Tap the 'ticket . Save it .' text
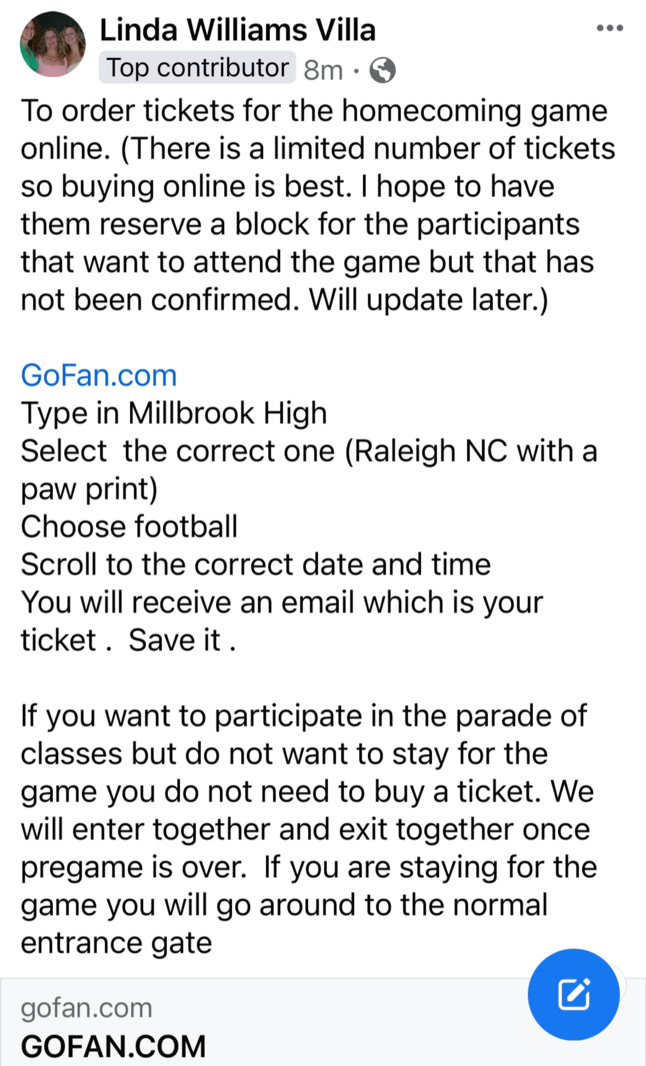Screen dimensions: 646x1066 pyautogui.click(x=129, y=640)
